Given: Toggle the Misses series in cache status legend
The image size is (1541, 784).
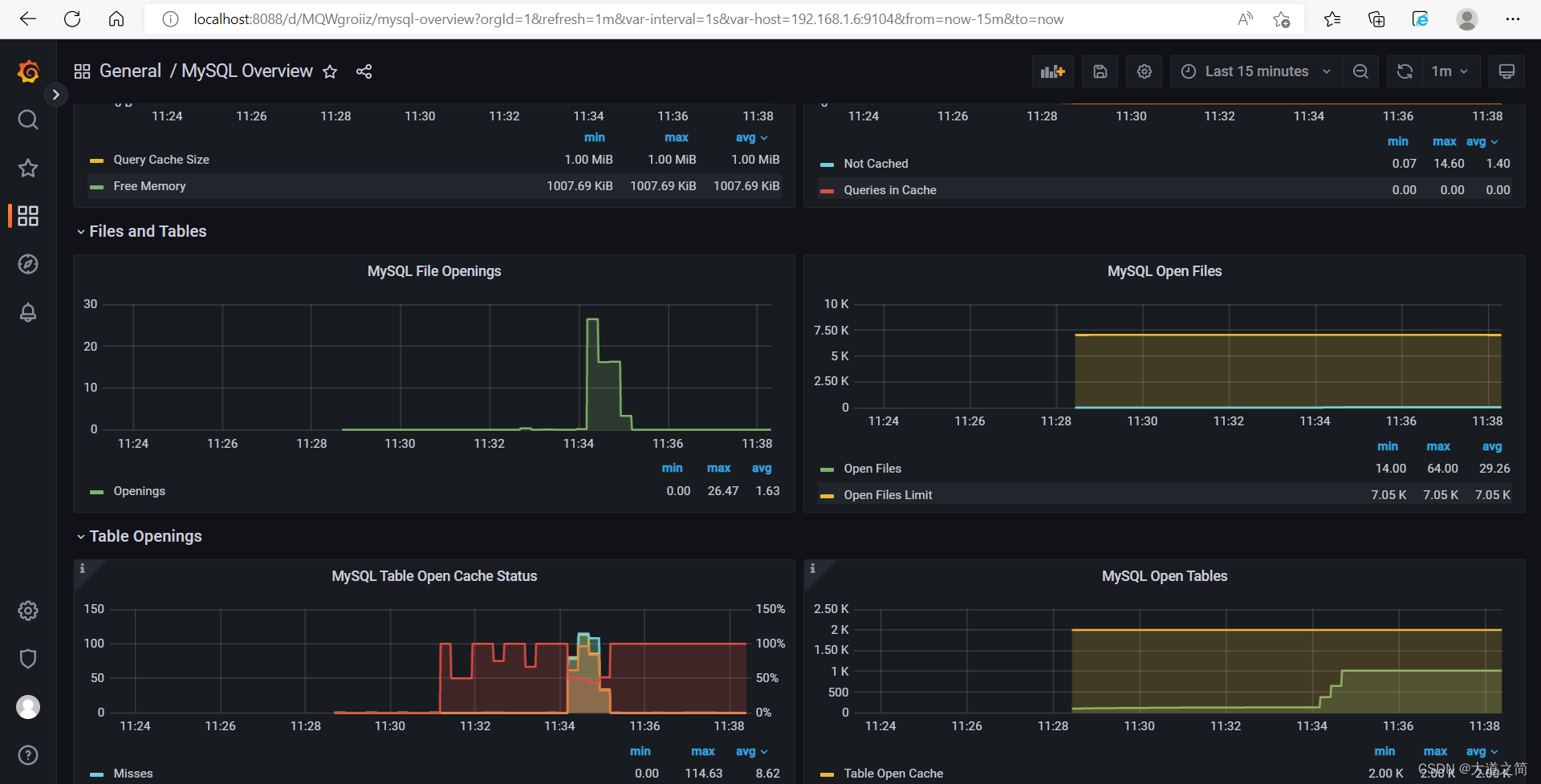Looking at the screenshot, I should coord(133,773).
